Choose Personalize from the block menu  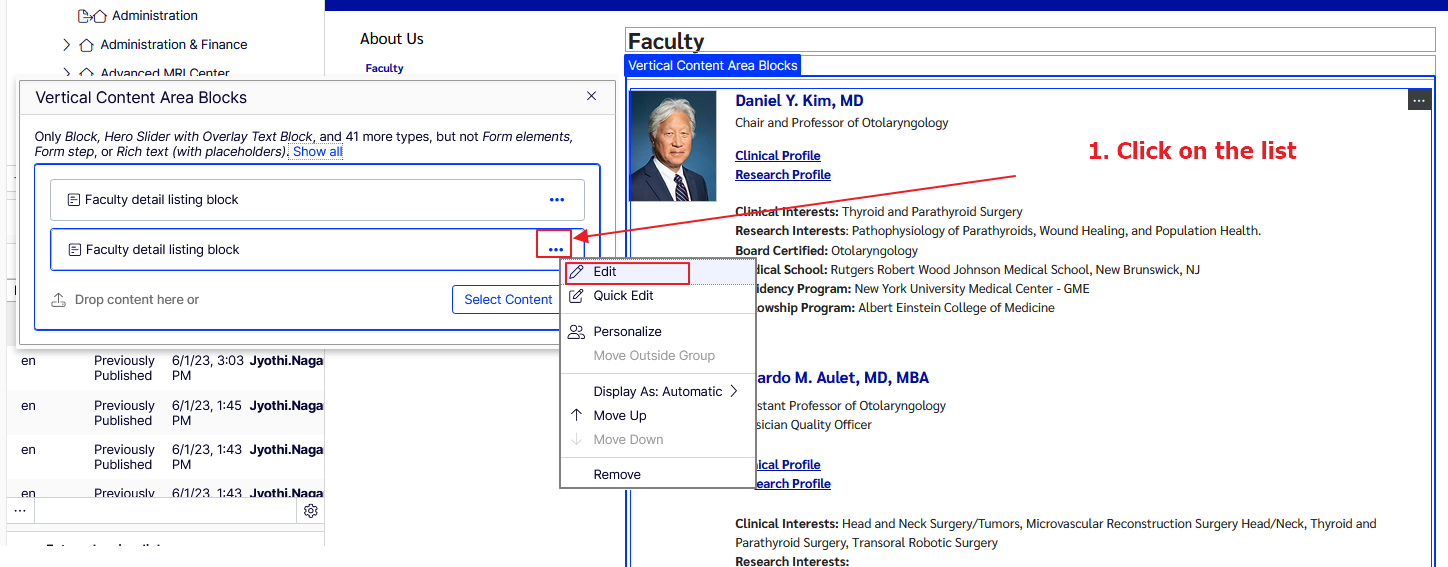(627, 331)
